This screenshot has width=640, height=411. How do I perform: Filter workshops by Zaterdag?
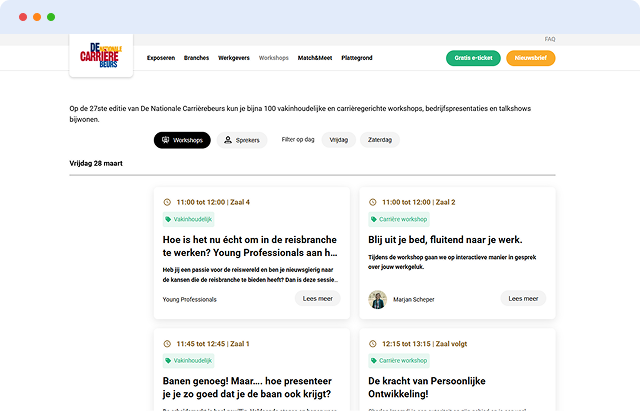coord(379,141)
